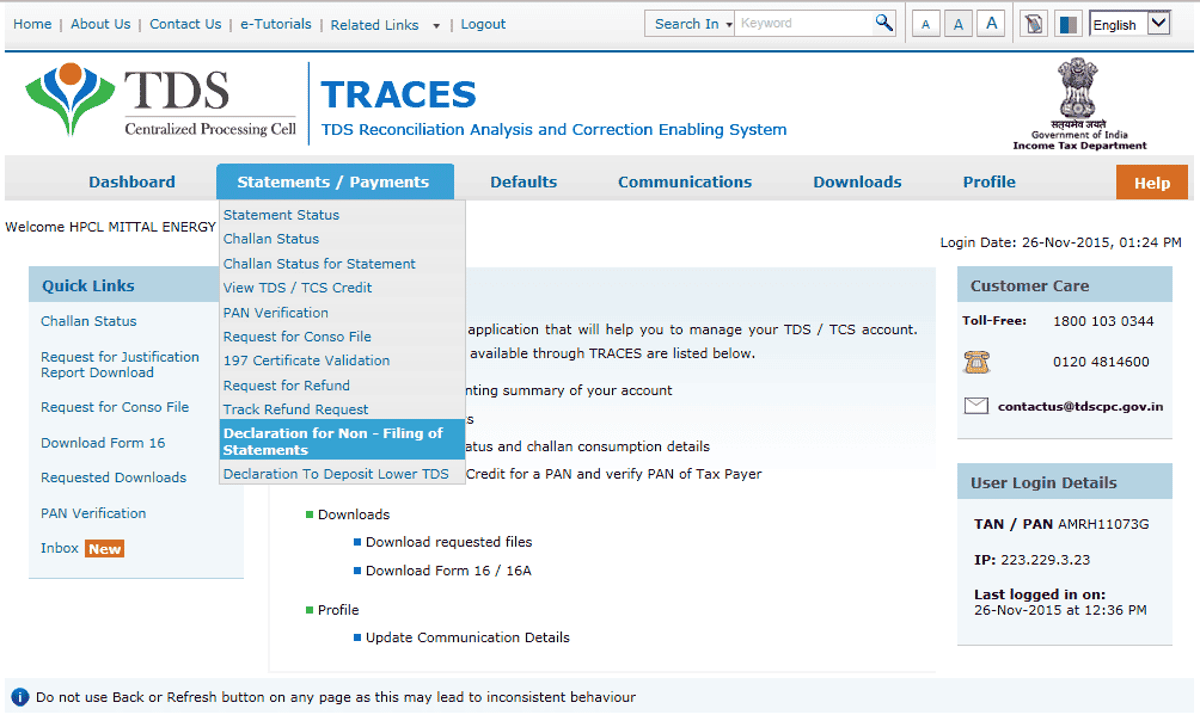Select the largest font size A button
Screen dimensions: 1200x721
click(991, 24)
